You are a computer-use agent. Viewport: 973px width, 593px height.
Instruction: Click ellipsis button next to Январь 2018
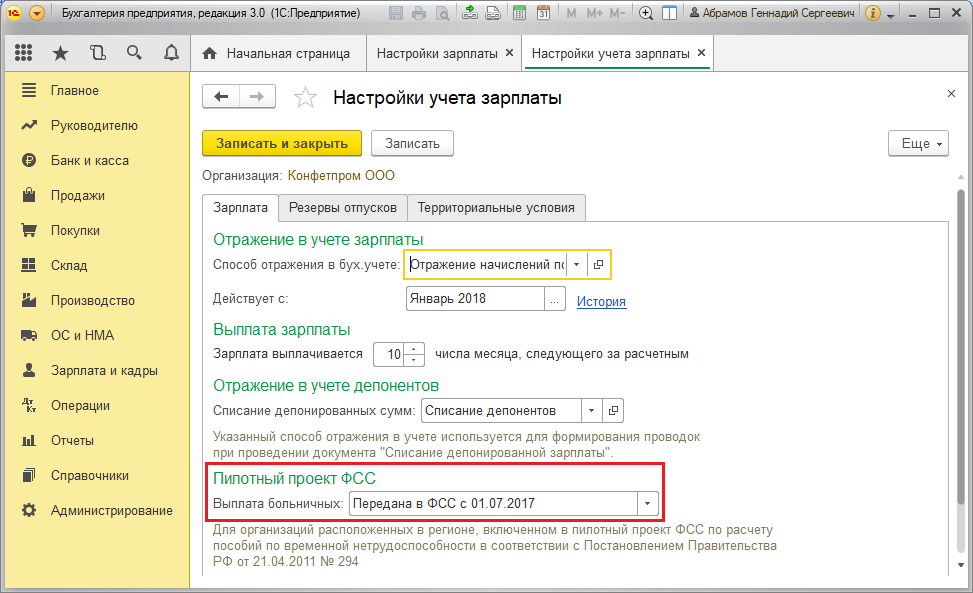pos(555,298)
